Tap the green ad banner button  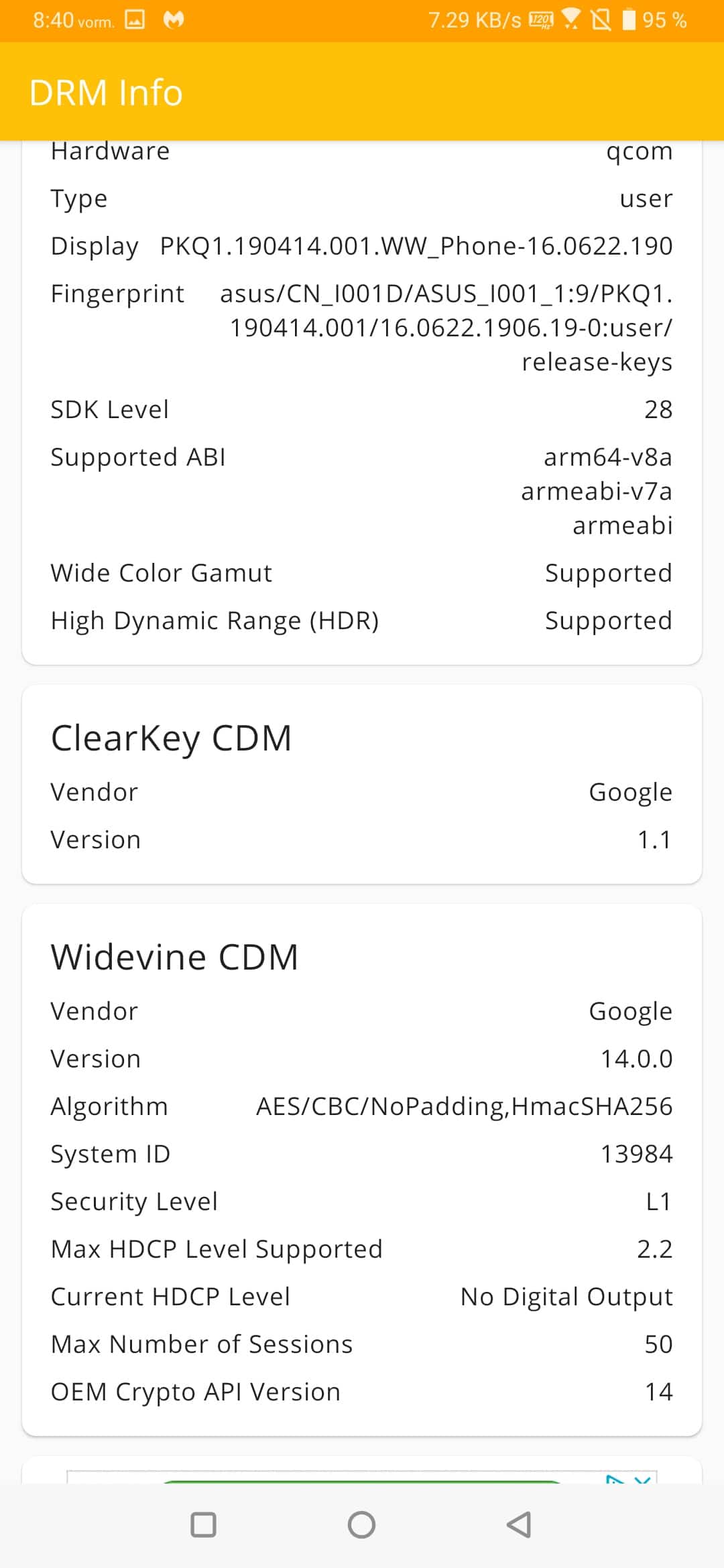coord(362,1481)
